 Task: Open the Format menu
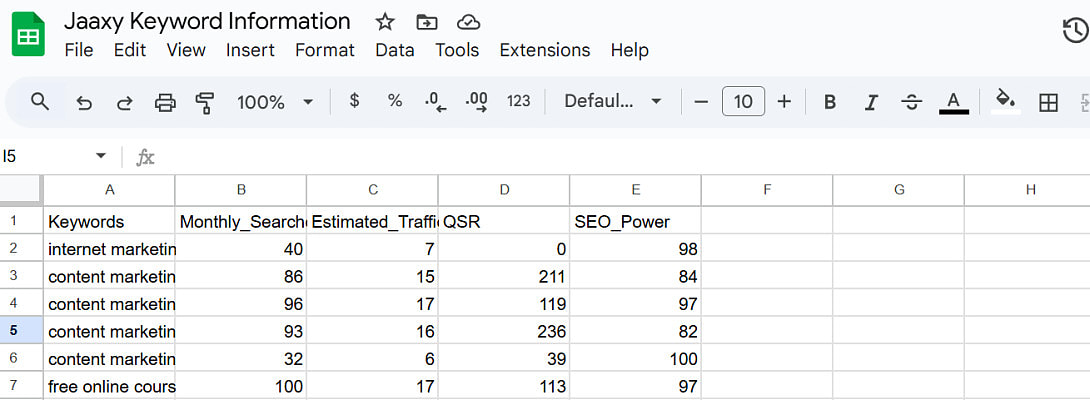325,50
